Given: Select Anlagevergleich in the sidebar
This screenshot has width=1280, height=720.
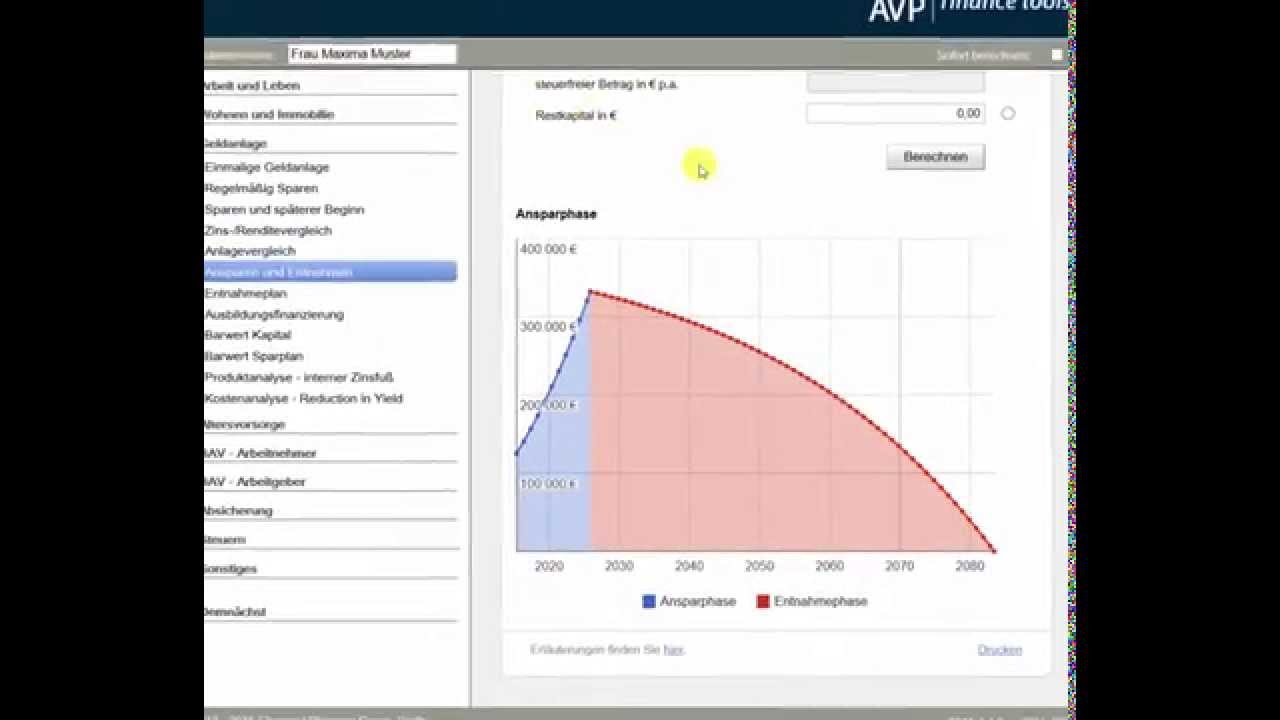Looking at the screenshot, I should (250, 252).
